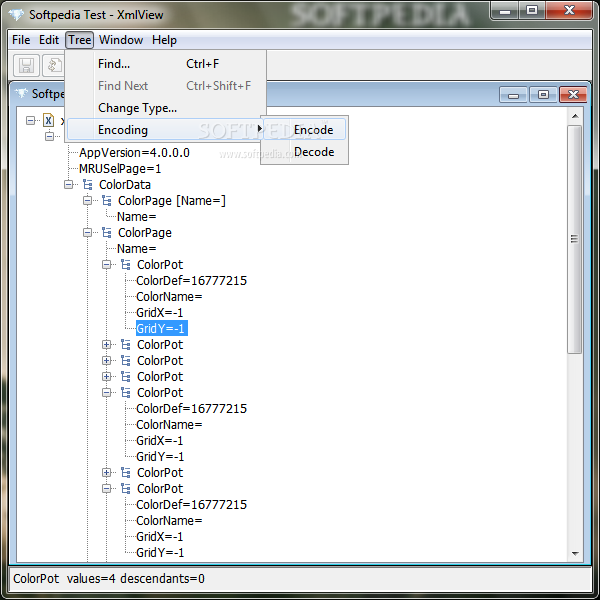Click the Save floppy disk toolbar icon

pos(26,65)
